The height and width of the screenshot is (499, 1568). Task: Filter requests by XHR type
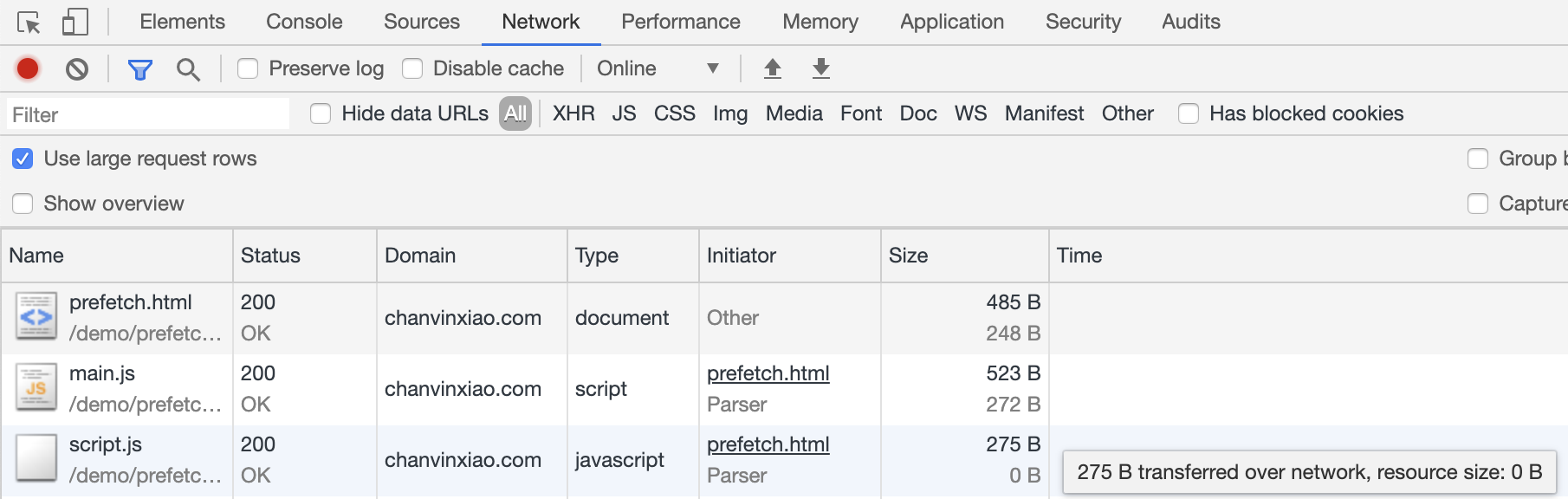pos(573,113)
